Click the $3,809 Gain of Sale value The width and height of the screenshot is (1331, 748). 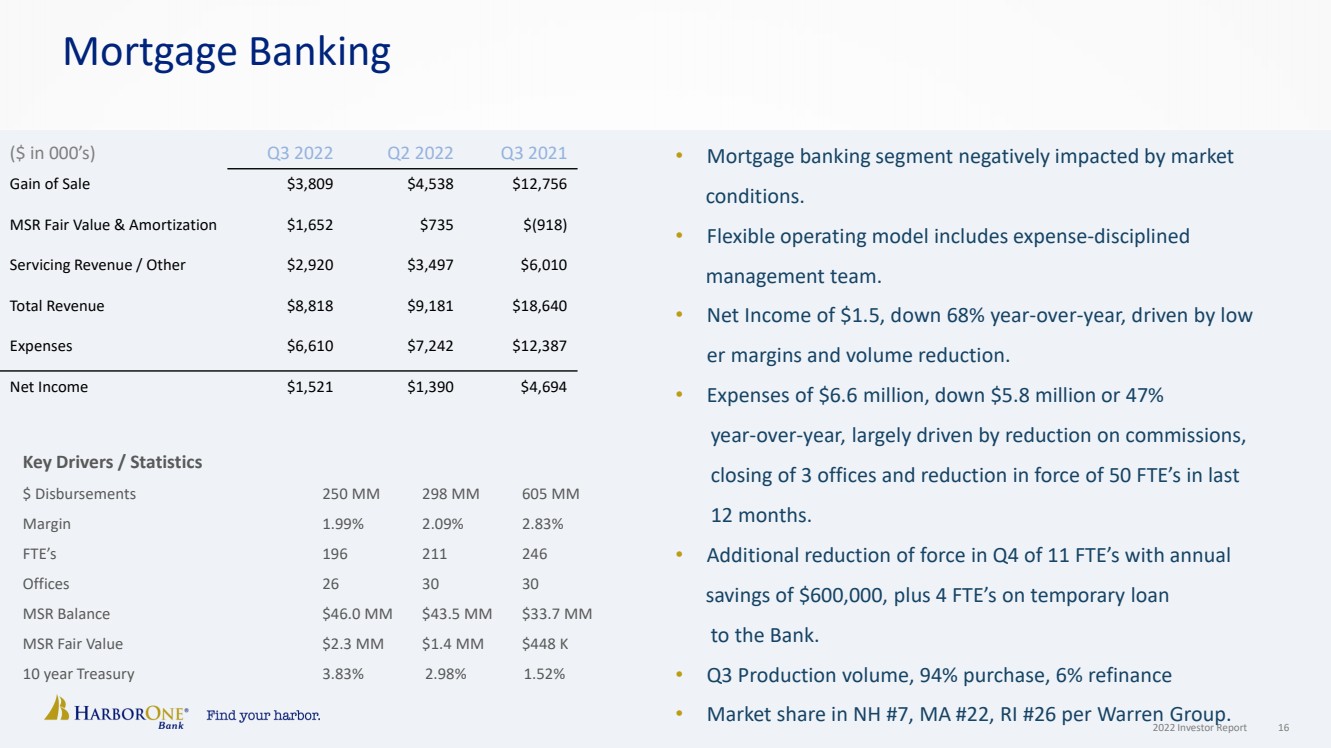pyautogui.click(x=310, y=184)
